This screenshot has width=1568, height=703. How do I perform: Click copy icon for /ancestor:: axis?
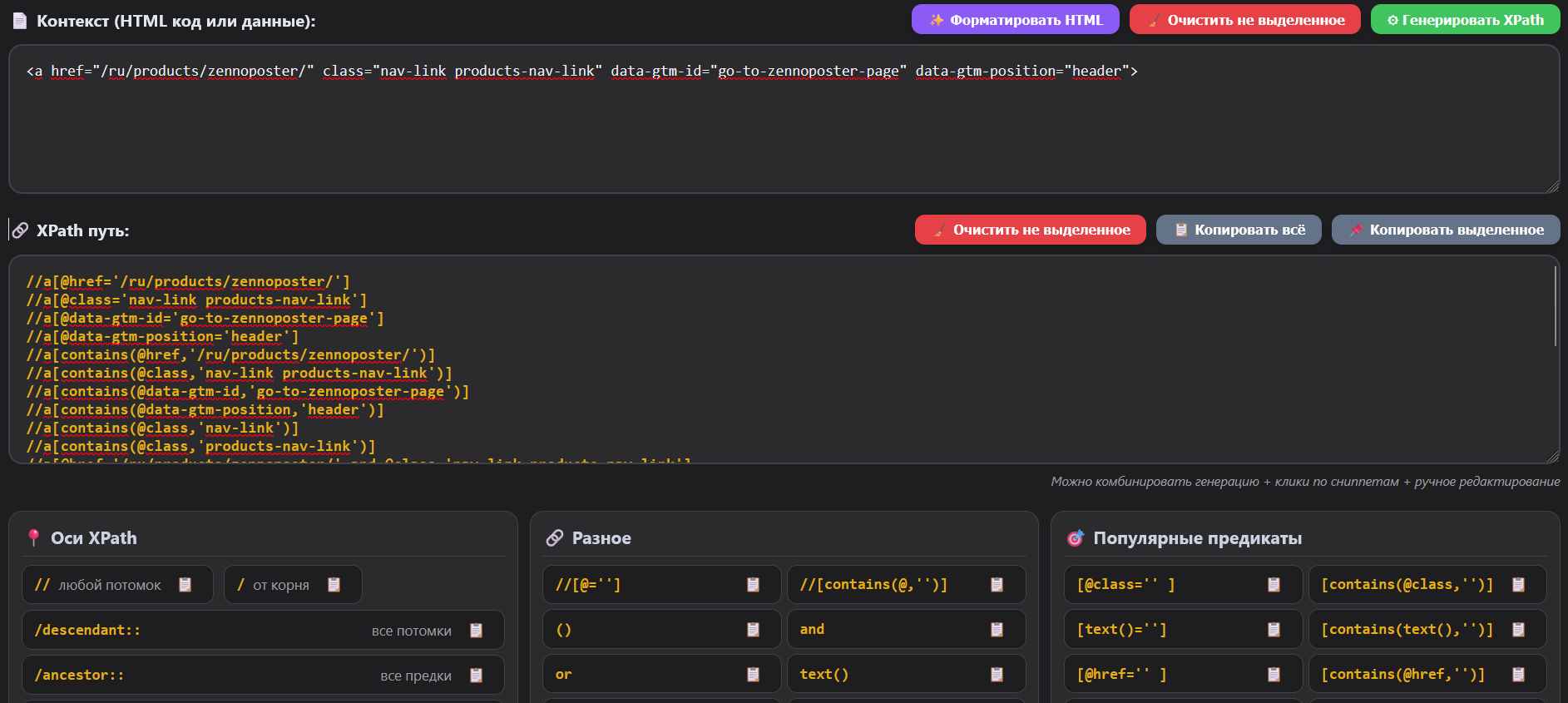(476, 676)
